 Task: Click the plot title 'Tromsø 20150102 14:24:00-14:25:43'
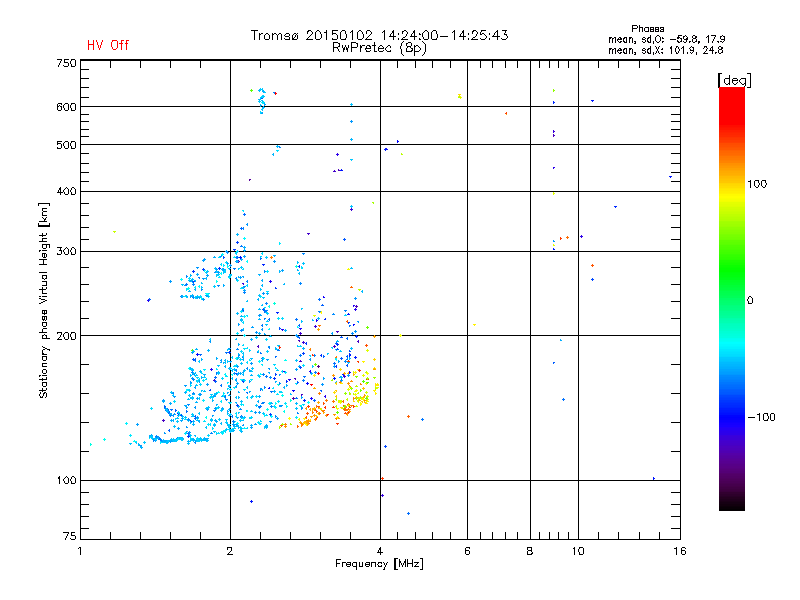pos(379,35)
